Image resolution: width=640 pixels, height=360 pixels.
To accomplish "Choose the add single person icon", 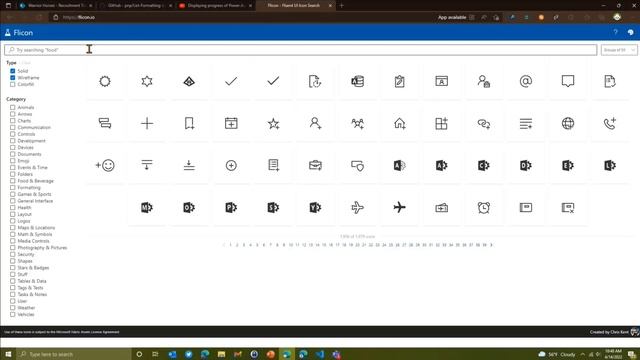I will click(x=315, y=123).
